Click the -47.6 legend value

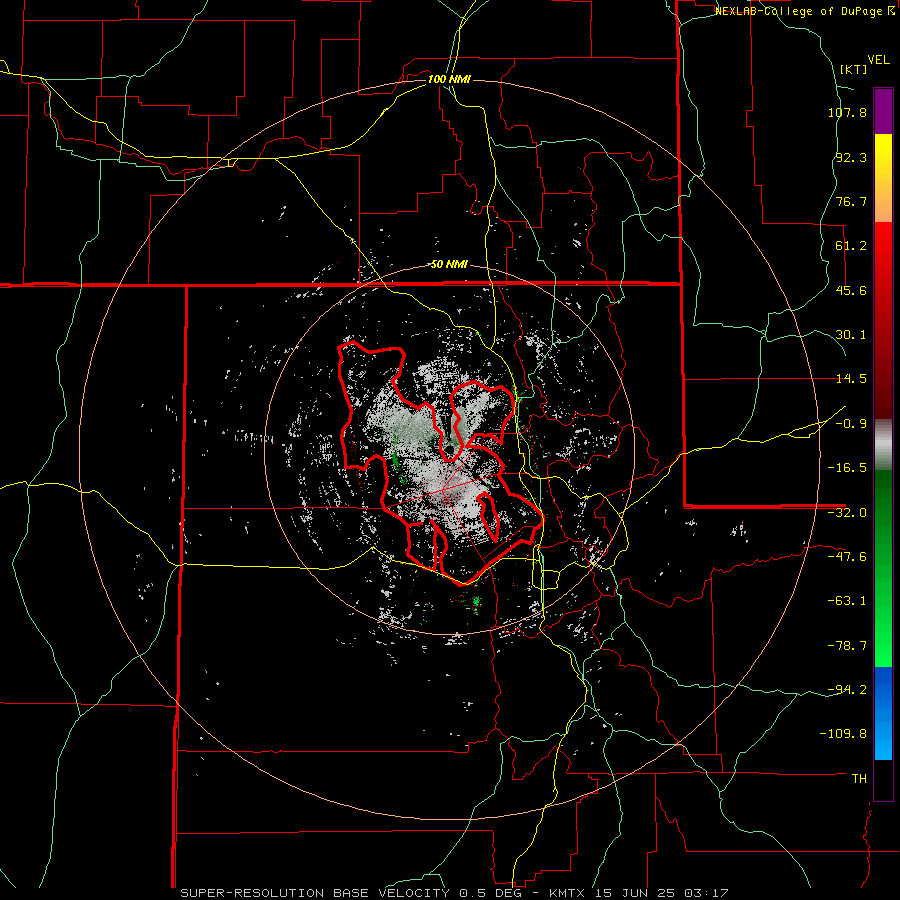(847, 557)
